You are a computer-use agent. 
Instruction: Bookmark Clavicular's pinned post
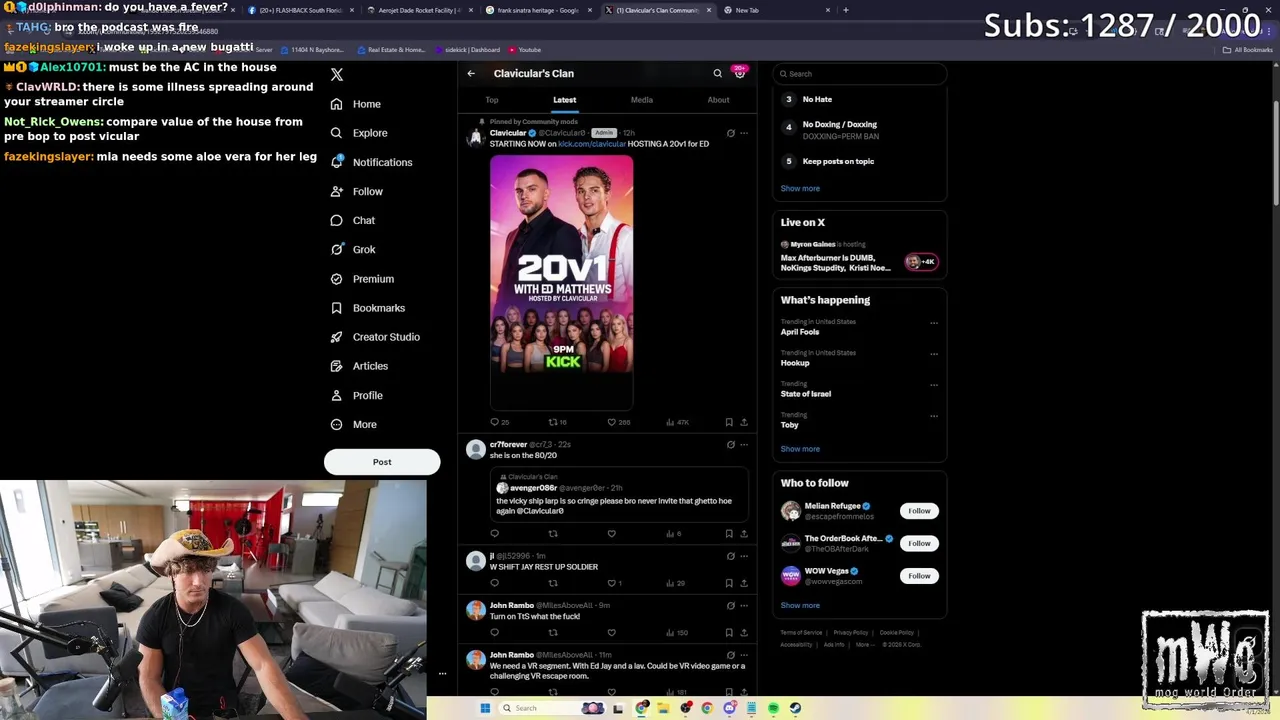click(x=729, y=422)
